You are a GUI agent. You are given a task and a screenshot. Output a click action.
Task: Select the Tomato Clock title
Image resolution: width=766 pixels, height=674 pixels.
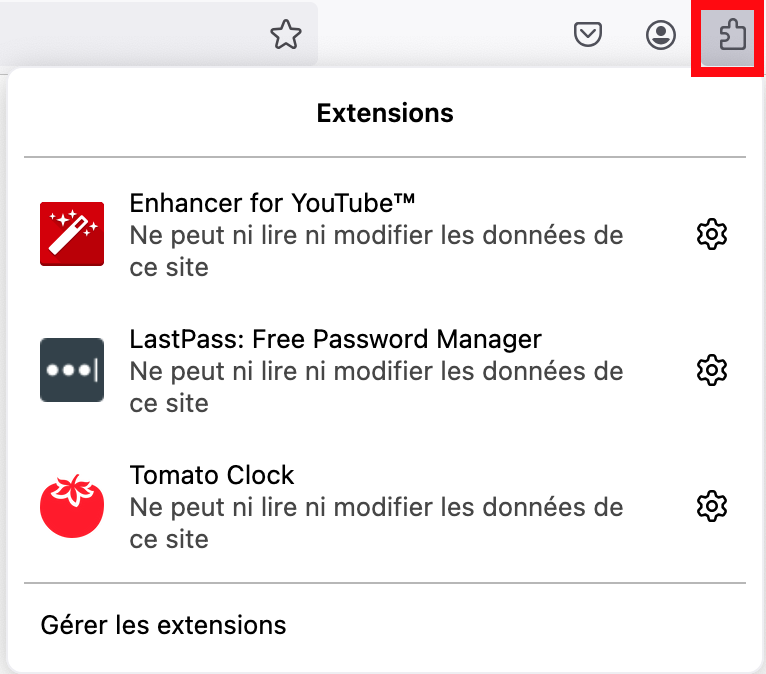coord(212,475)
